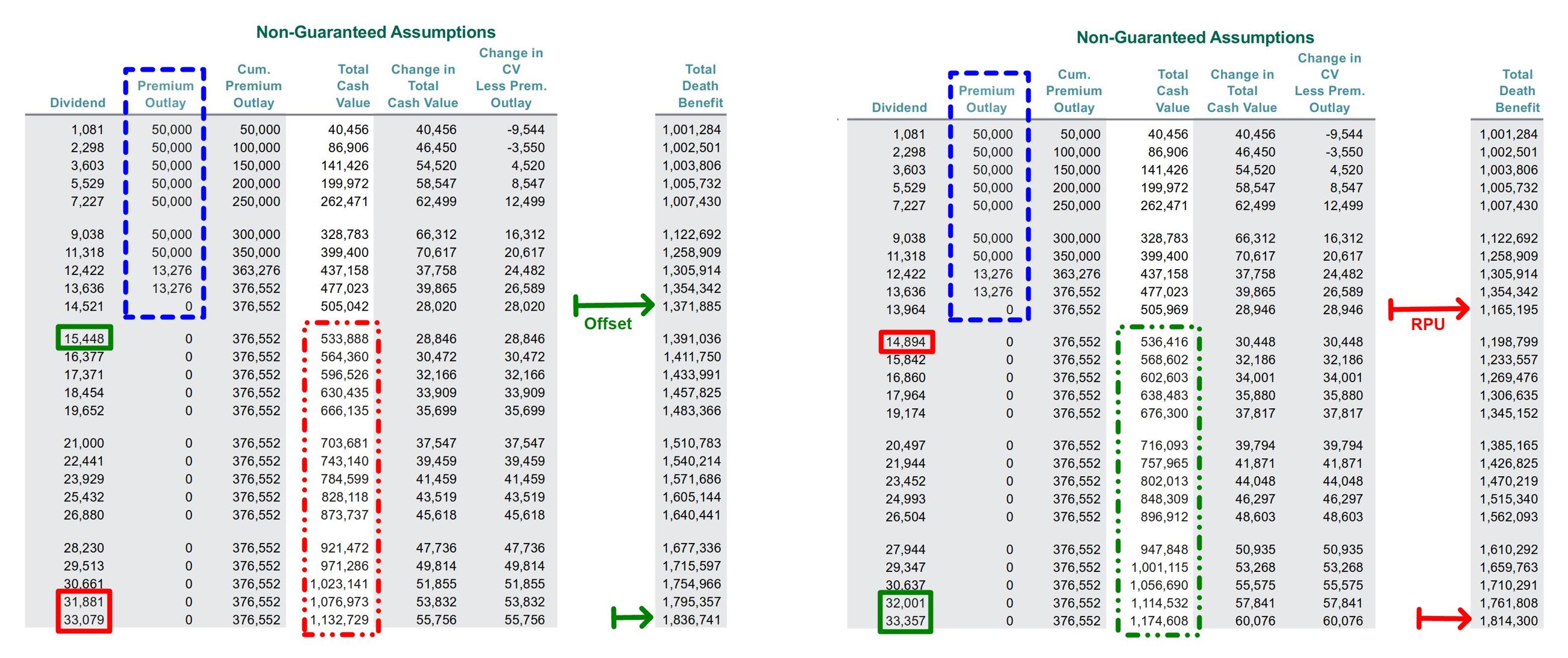Click death benefit value 1,814,300

coord(1508,621)
